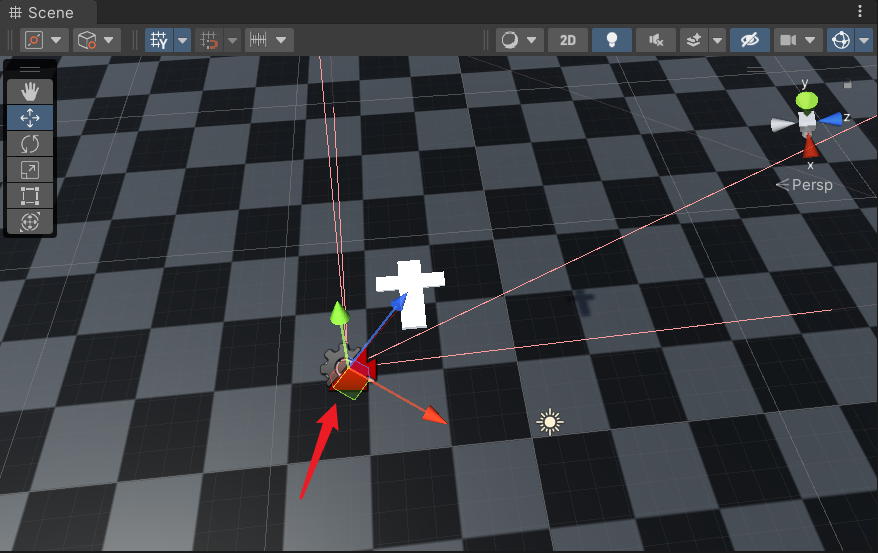Click the green Y move arrow handle
This screenshot has height=553, width=878.
(x=339, y=313)
